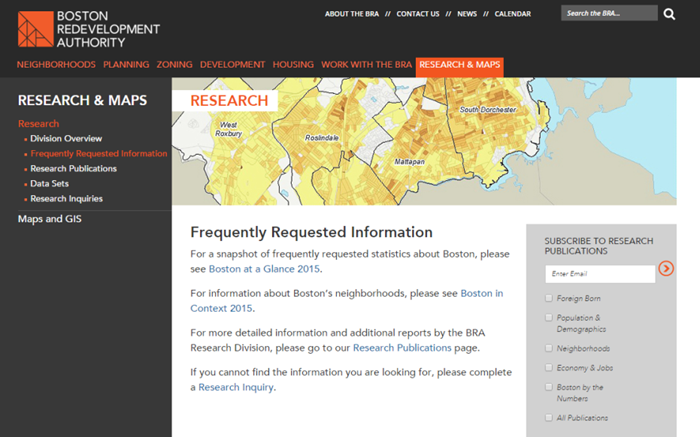Click the Boston Redevelopment Authority logo

pyautogui.click(x=73, y=29)
